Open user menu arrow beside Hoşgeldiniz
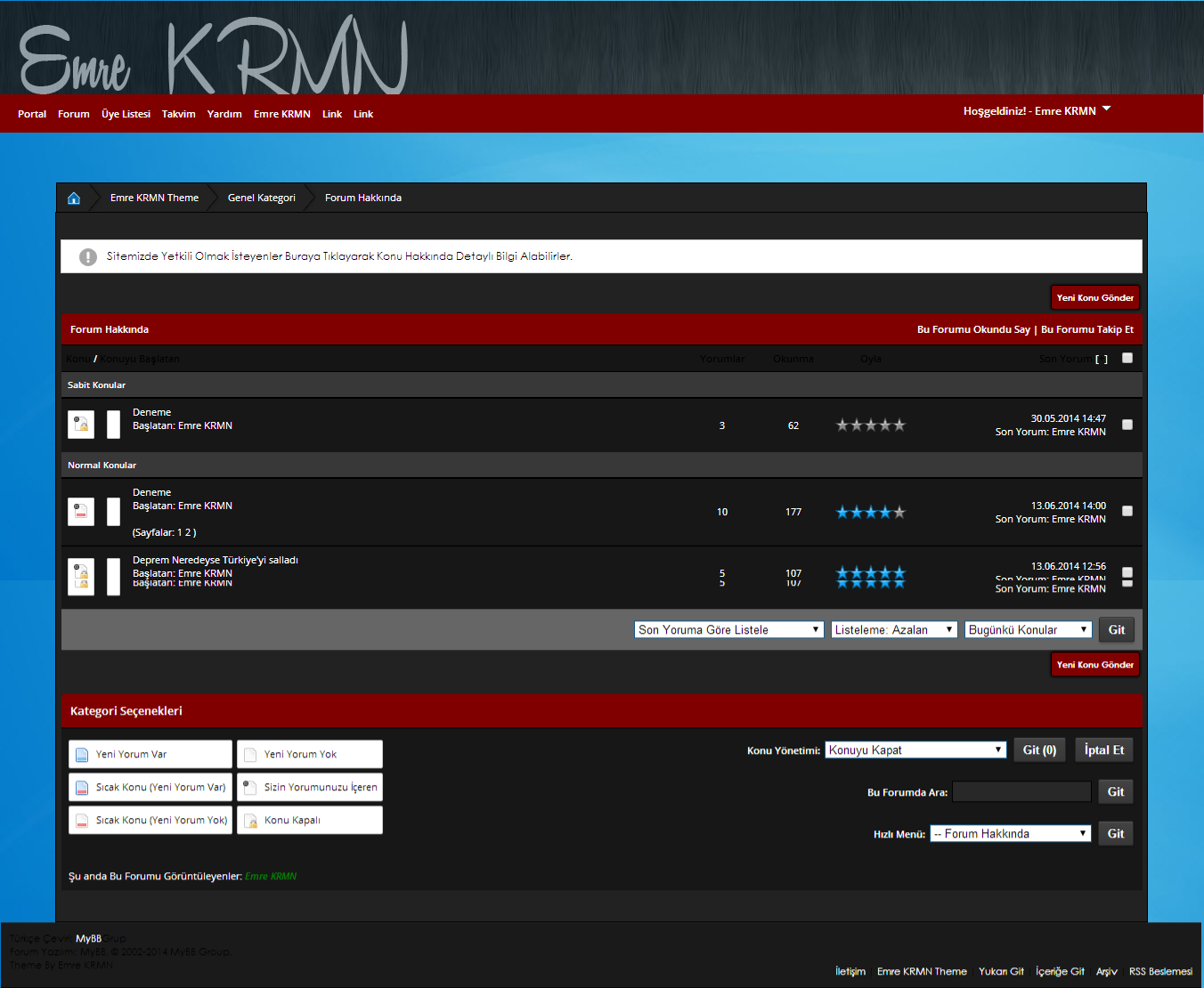 1106,109
